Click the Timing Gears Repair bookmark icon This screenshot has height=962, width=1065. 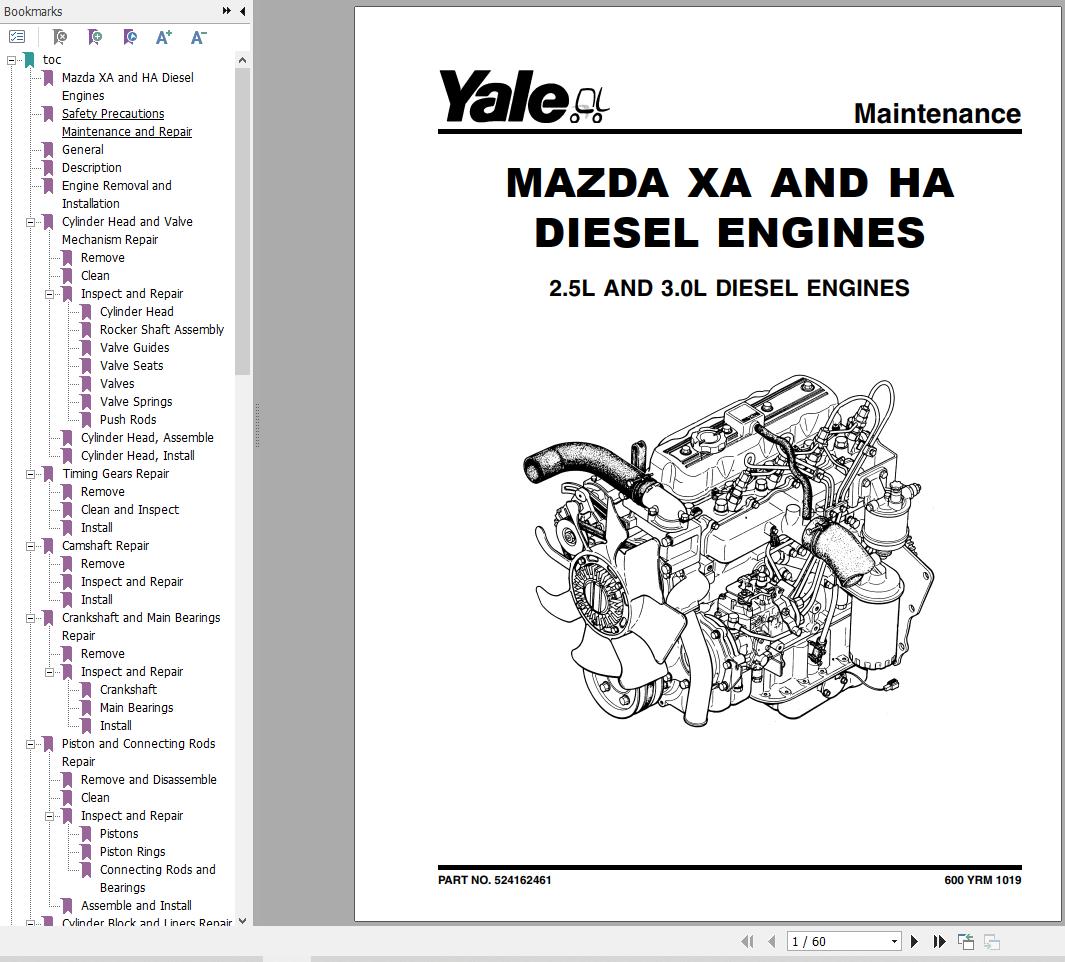point(48,474)
